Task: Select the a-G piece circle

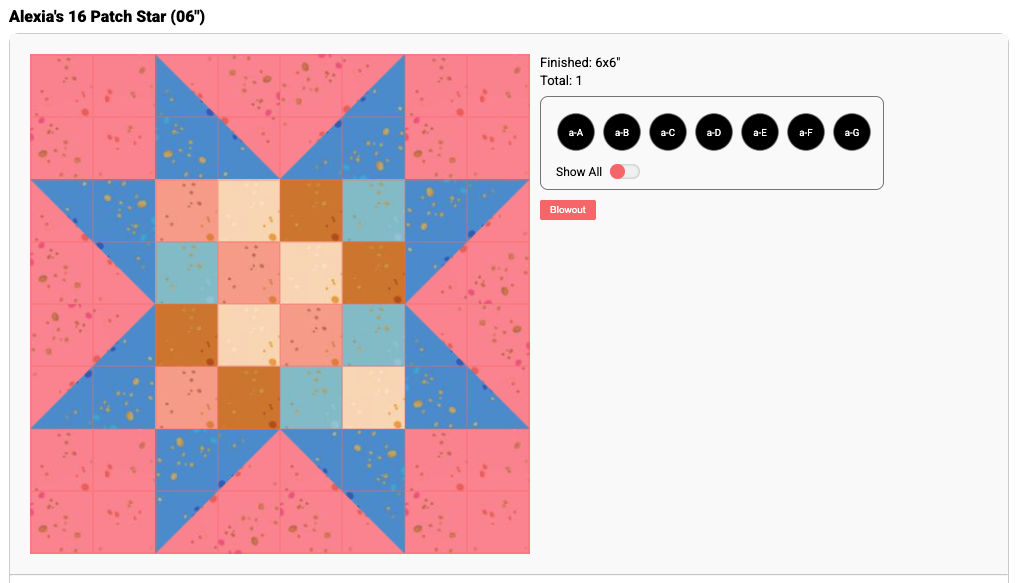Action: click(852, 132)
